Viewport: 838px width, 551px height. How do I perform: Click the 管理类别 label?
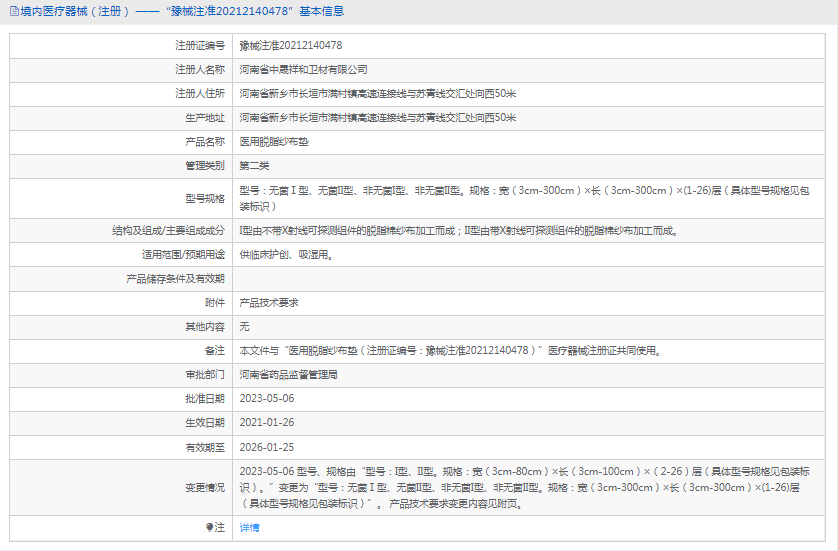click(205, 166)
